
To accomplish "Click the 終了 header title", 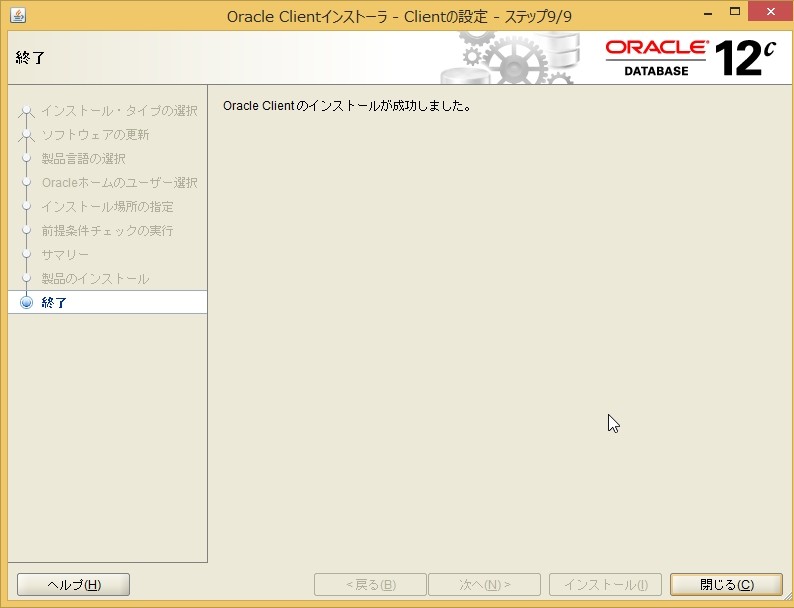I will (30, 58).
